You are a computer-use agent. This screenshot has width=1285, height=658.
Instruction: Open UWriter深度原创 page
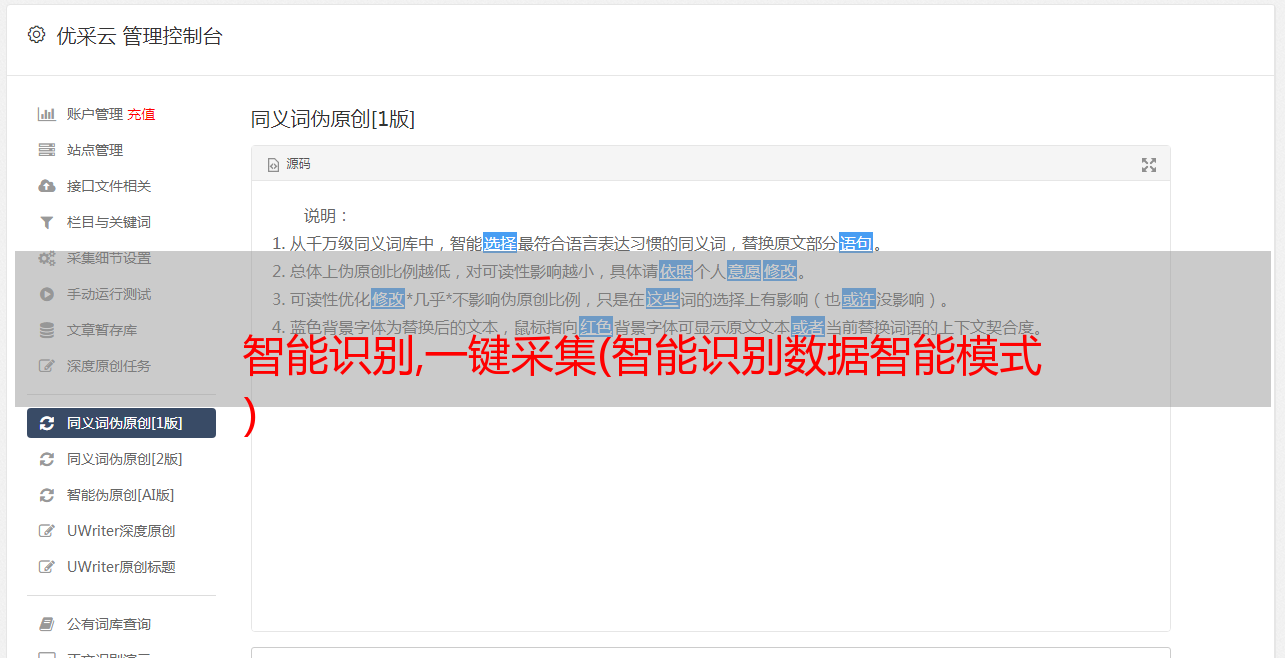[121, 531]
